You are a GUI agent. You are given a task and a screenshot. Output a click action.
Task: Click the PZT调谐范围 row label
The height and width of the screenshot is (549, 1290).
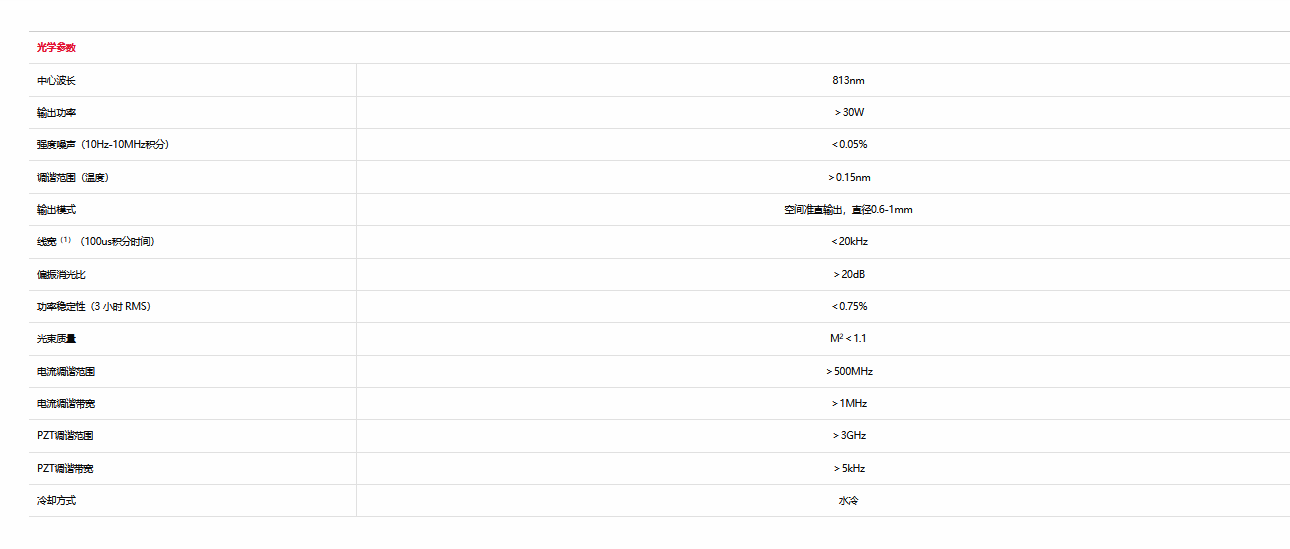[x=66, y=436]
